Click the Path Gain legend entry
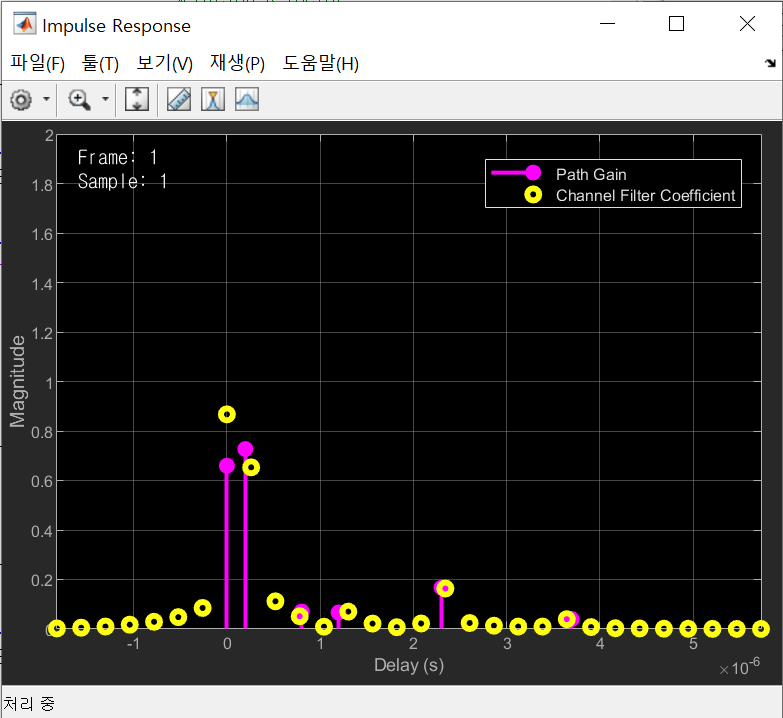783x718 pixels. click(x=591, y=174)
